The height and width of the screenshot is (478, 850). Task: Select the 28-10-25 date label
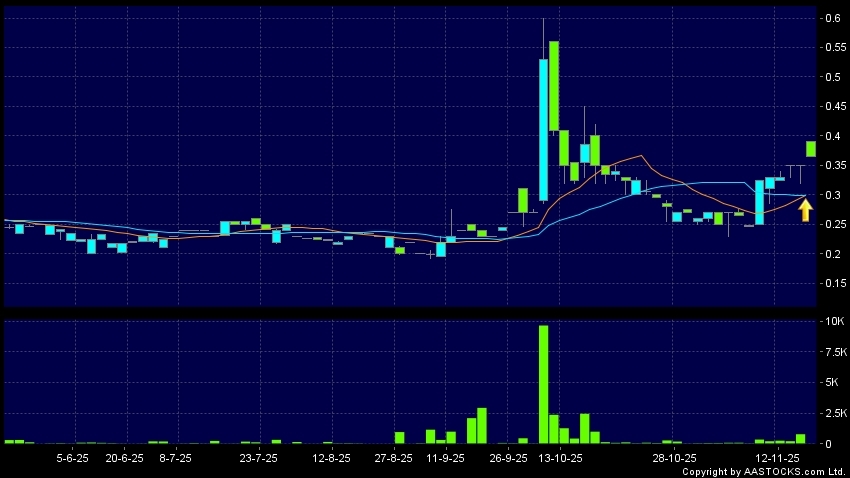tap(674, 457)
